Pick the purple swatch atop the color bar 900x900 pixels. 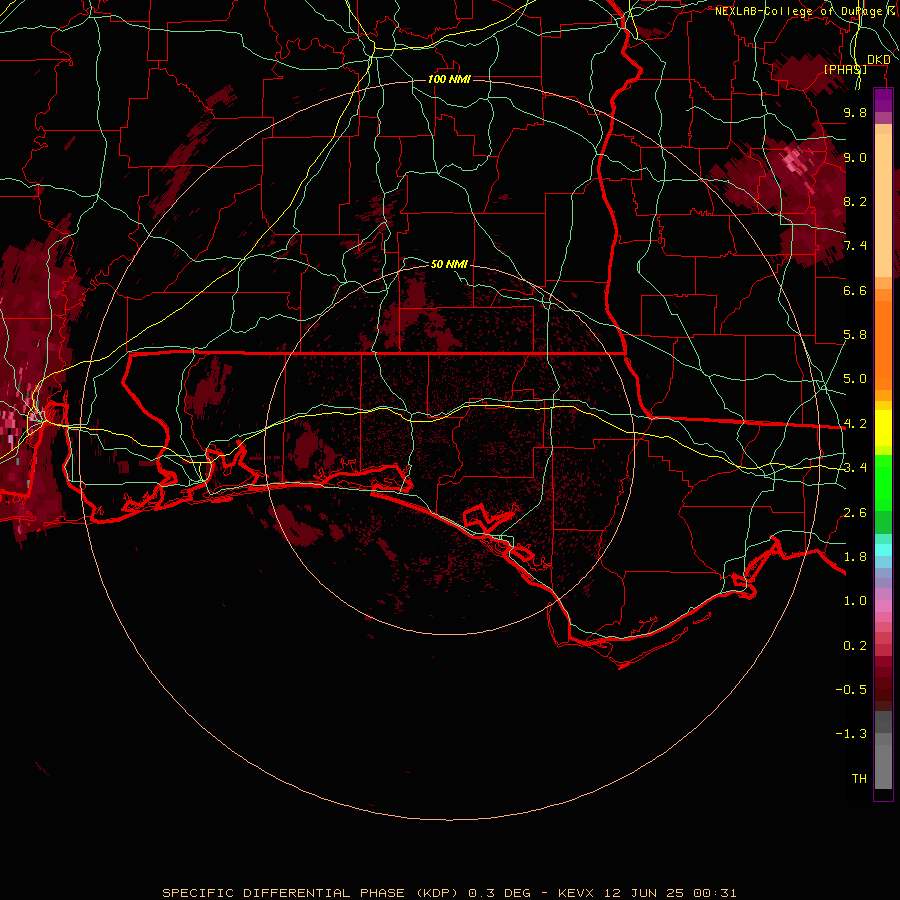tap(883, 100)
